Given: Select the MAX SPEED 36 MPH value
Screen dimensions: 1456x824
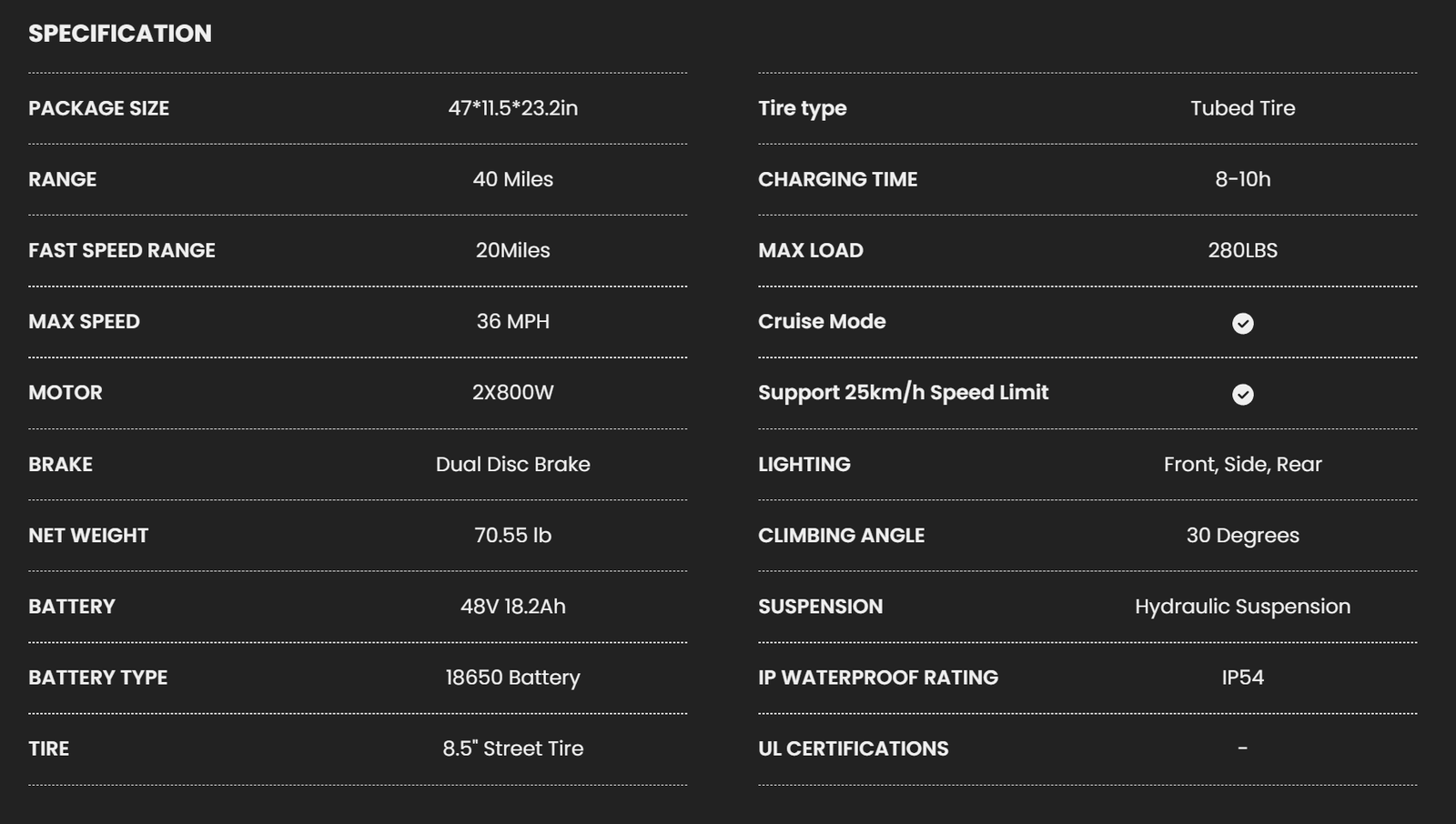Looking at the screenshot, I should tap(512, 321).
